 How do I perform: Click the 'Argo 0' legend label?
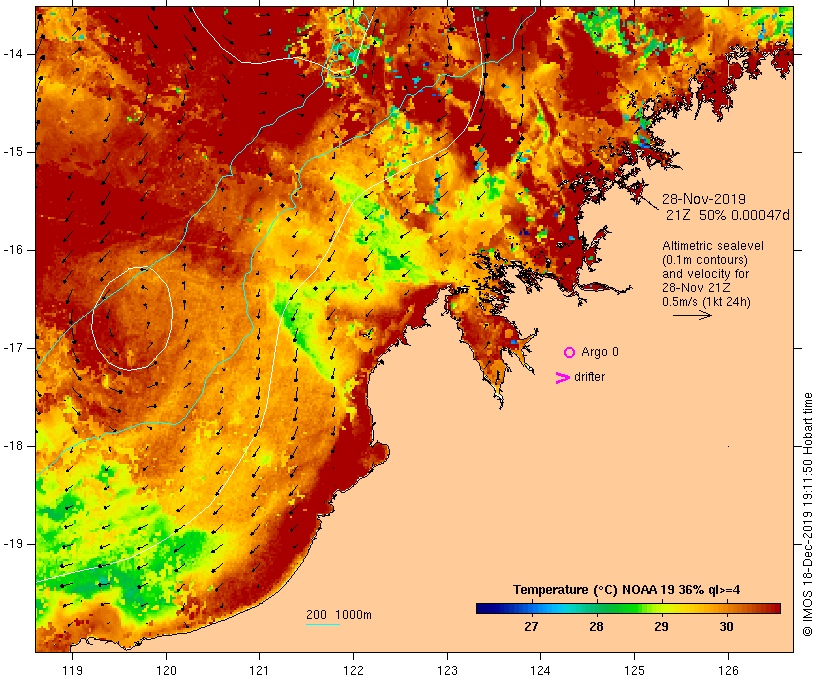tap(600, 352)
